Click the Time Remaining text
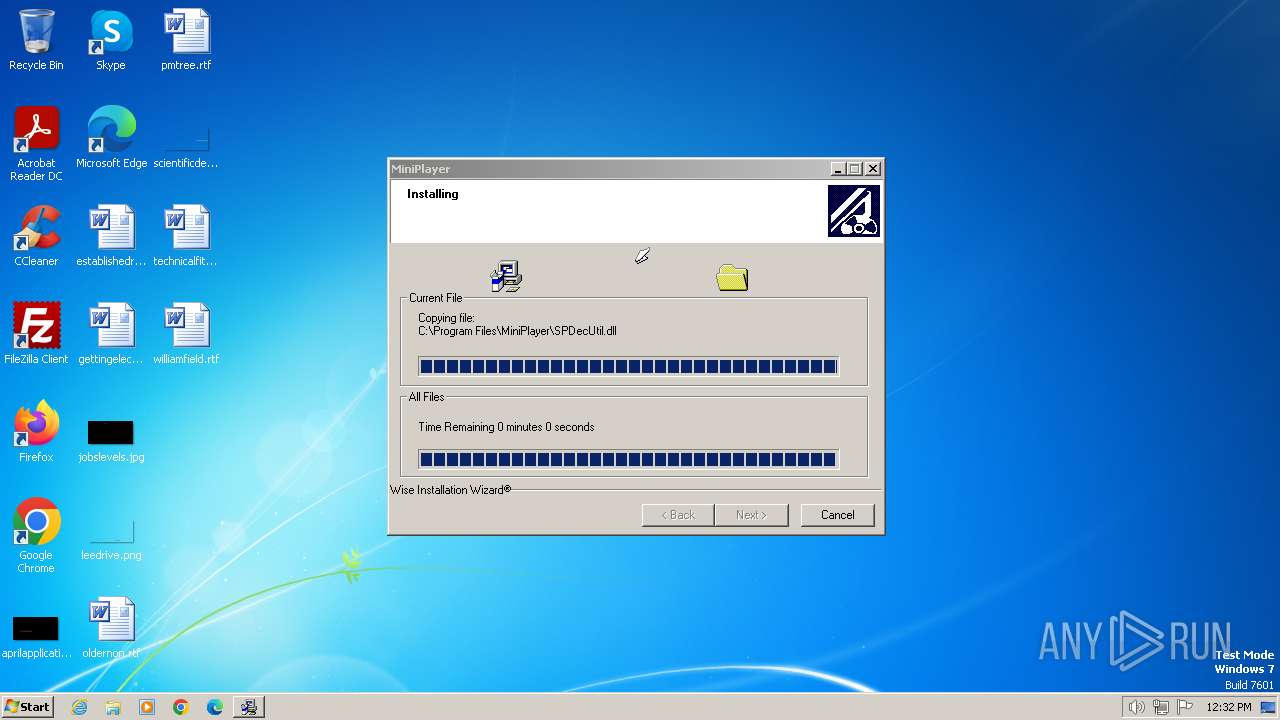The width and height of the screenshot is (1280, 720). (506, 427)
